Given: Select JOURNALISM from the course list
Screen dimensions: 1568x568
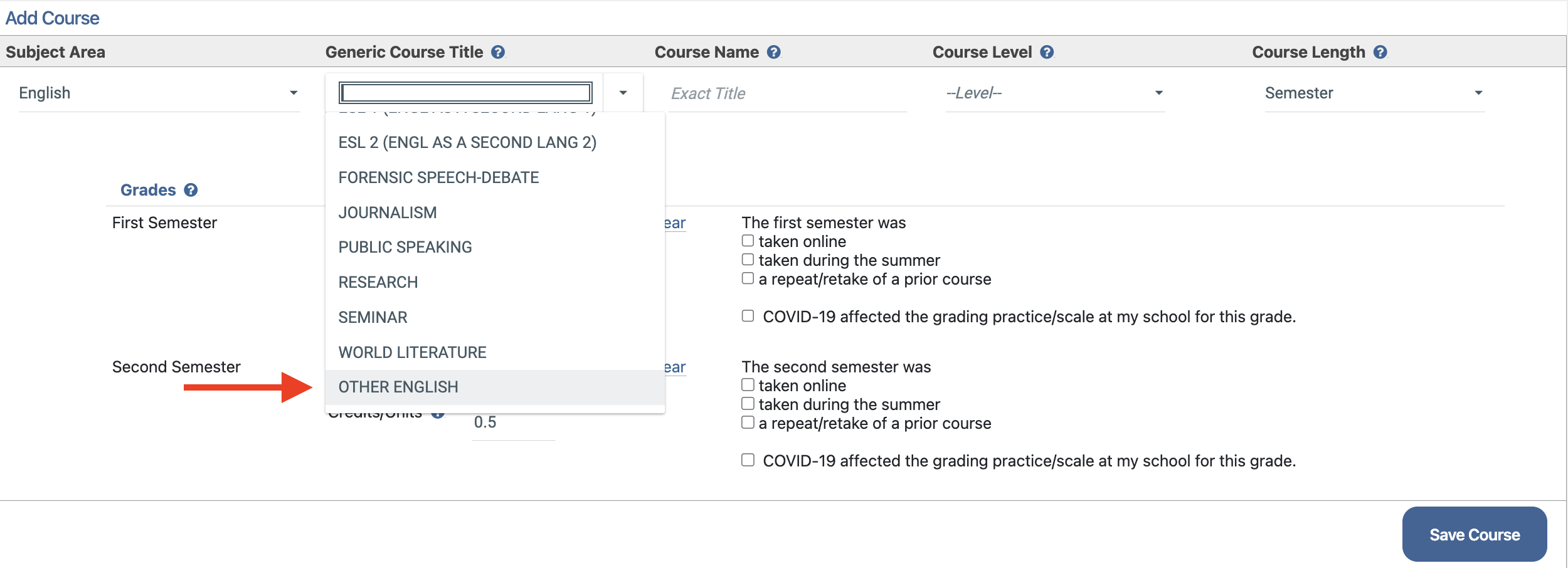Looking at the screenshot, I should (388, 213).
